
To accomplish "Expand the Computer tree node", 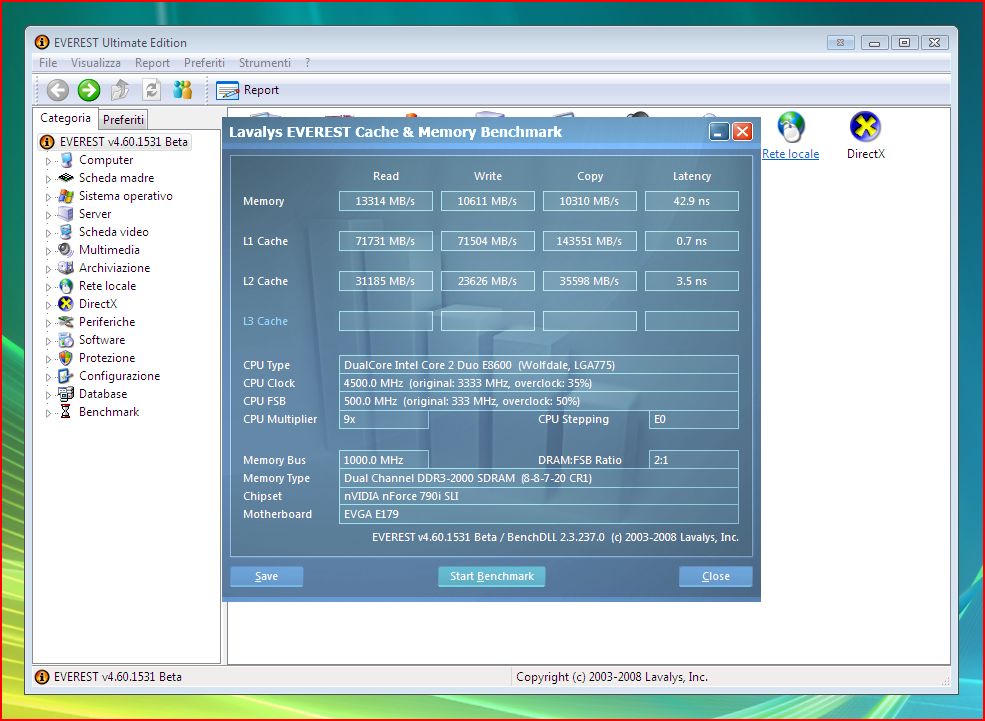I will [x=48, y=161].
